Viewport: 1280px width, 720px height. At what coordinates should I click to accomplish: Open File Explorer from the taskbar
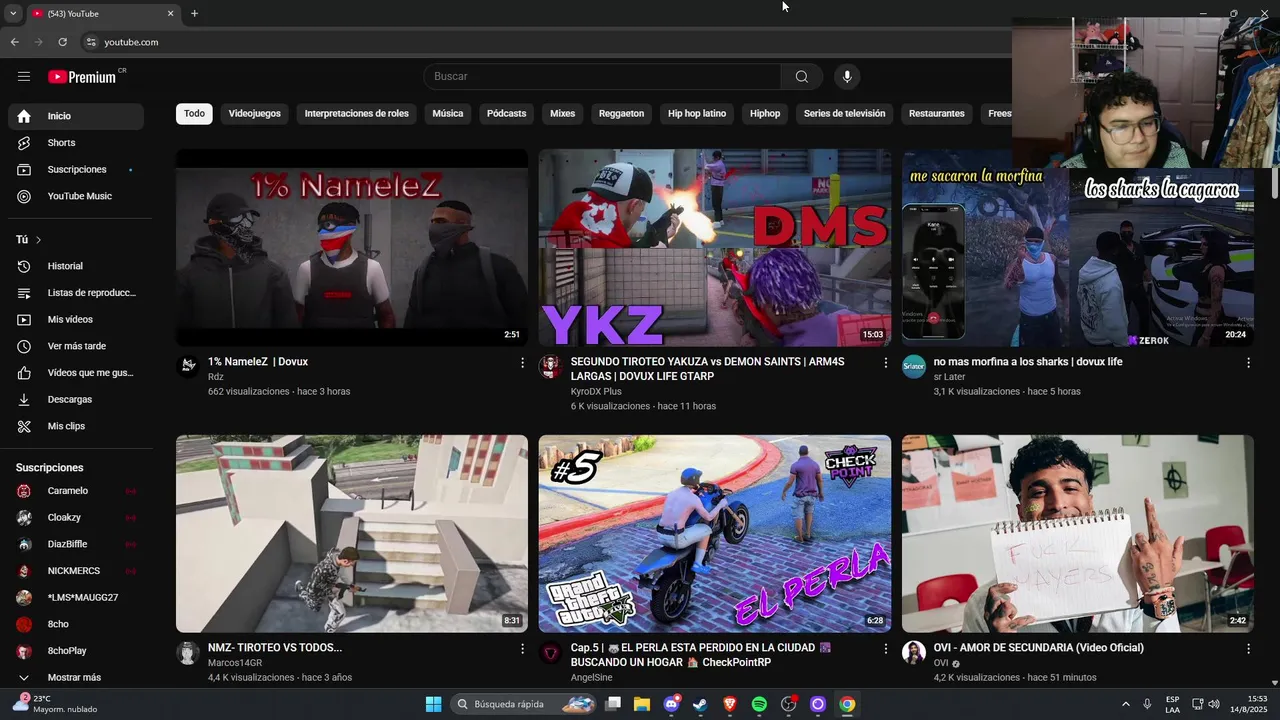point(642,704)
